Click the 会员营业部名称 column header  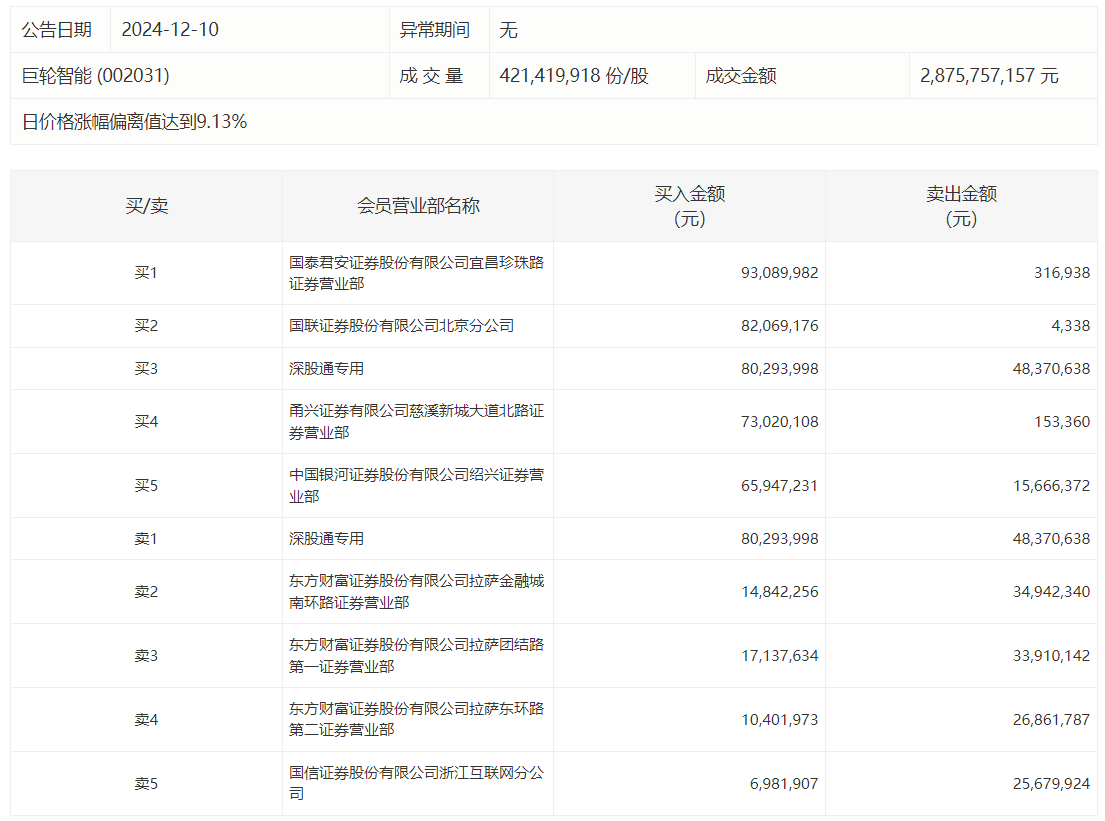coord(418,206)
